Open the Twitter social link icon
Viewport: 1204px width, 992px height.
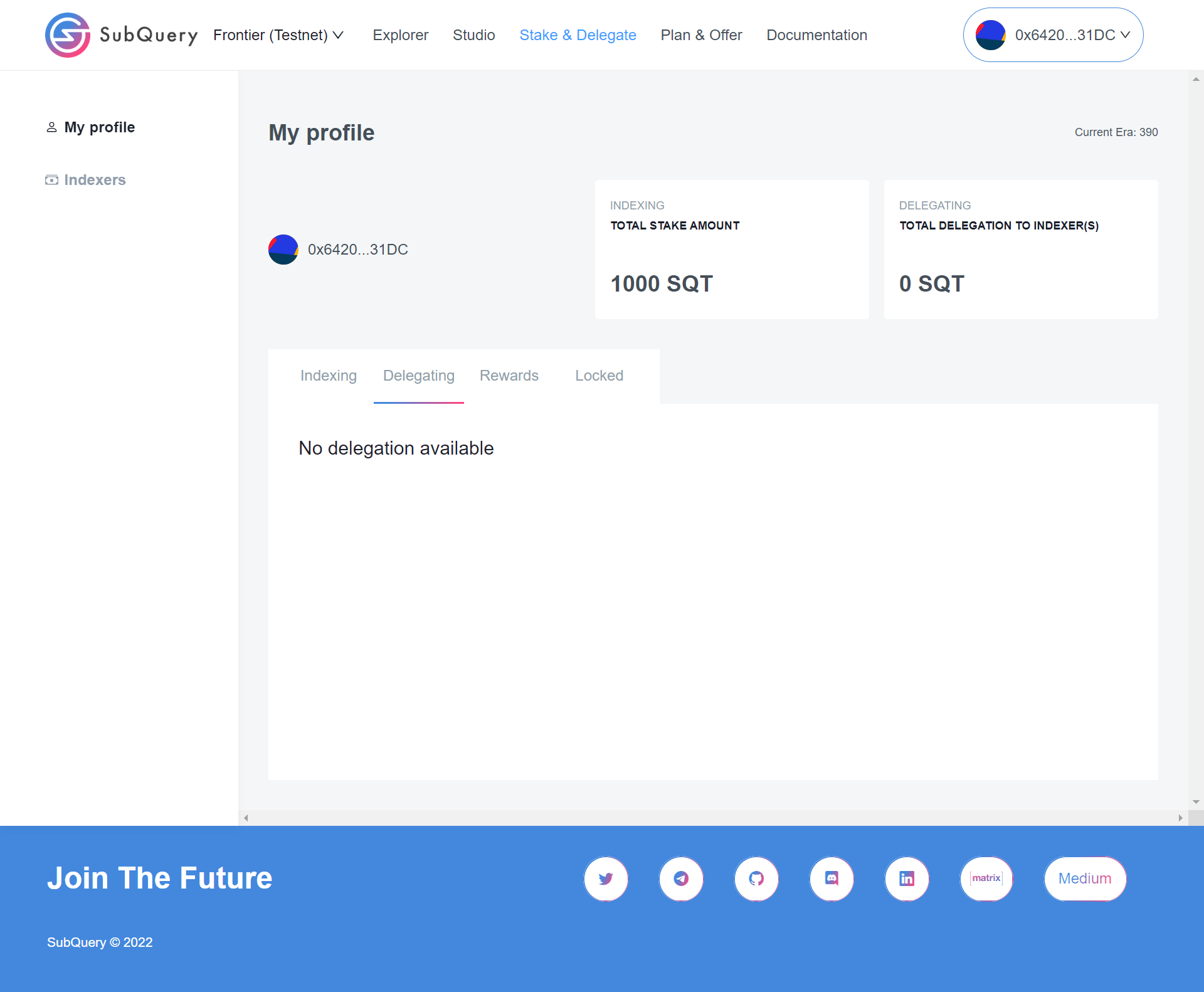click(606, 879)
